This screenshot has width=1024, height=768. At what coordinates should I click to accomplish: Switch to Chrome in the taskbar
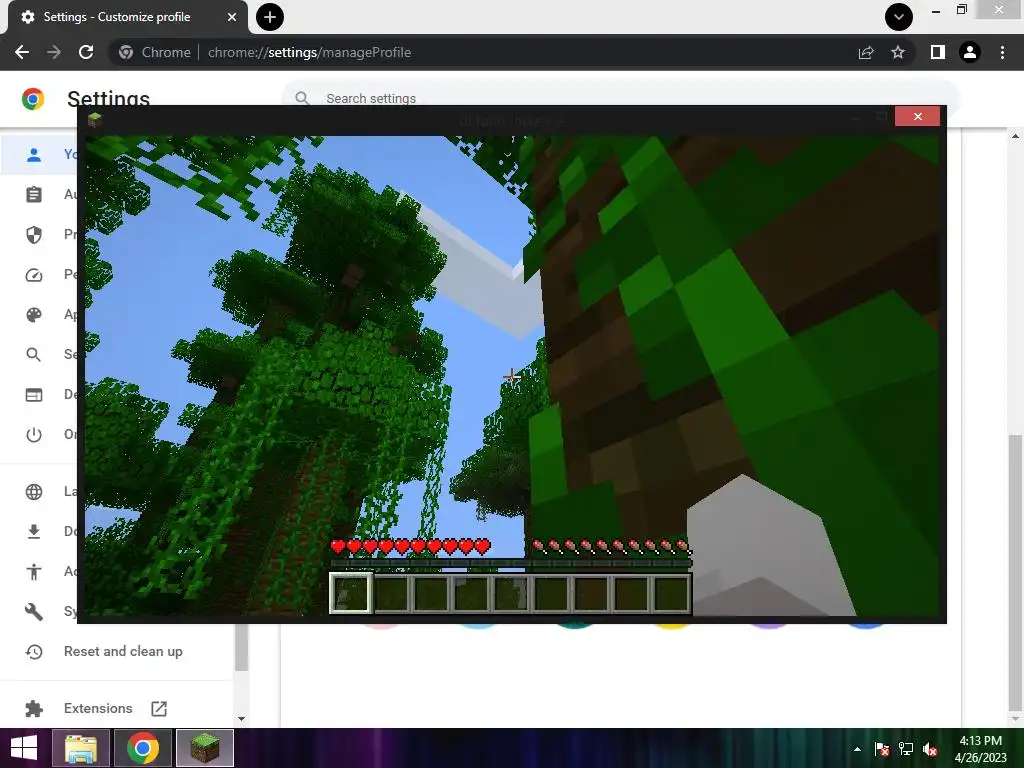click(x=142, y=748)
